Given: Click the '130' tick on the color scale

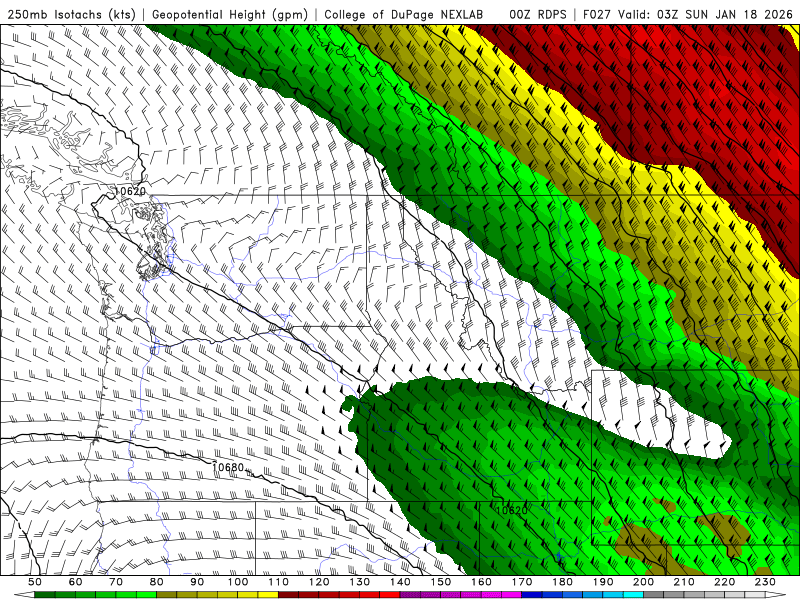Looking at the screenshot, I should pyautogui.click(x=360, y=582).
